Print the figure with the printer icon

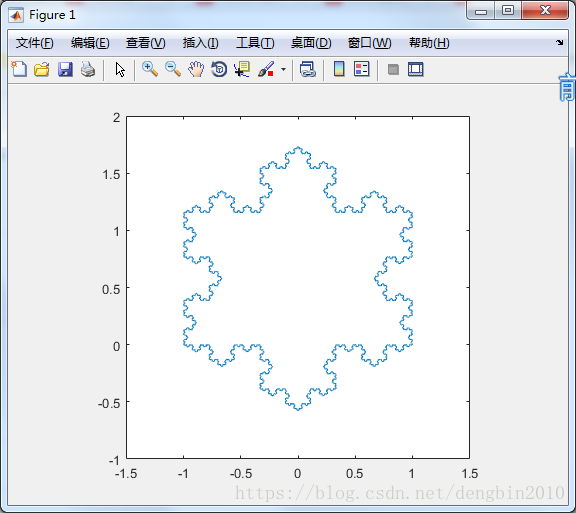(88, 69)
